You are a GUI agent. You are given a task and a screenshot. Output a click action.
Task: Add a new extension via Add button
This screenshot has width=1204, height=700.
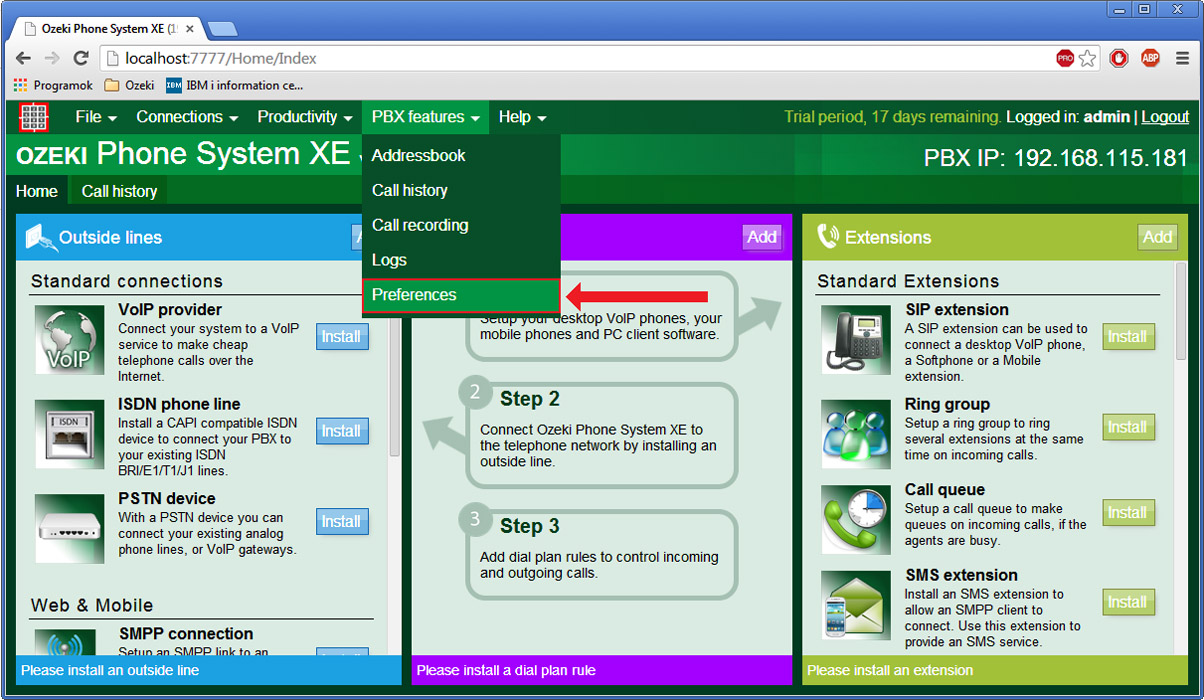(x=1157, y=237)
